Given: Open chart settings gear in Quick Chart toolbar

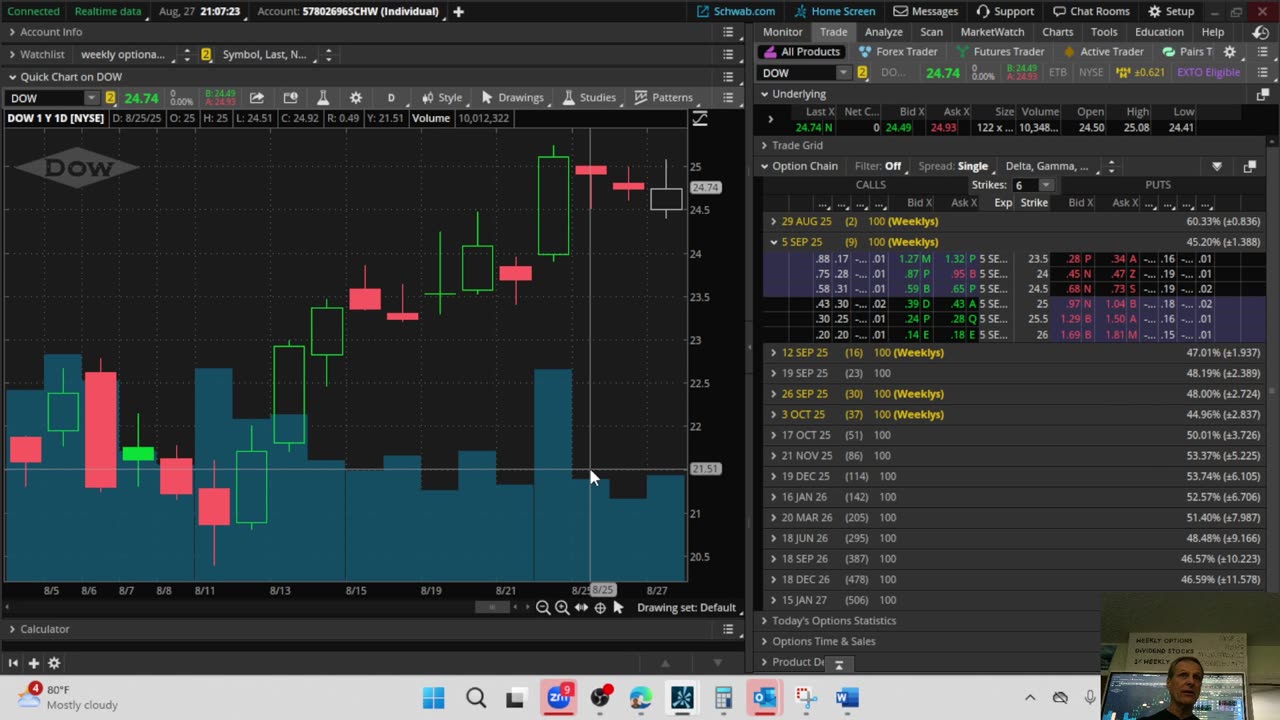Looking at the screenshot, I should pyautogui.click(x=355, y=97).
